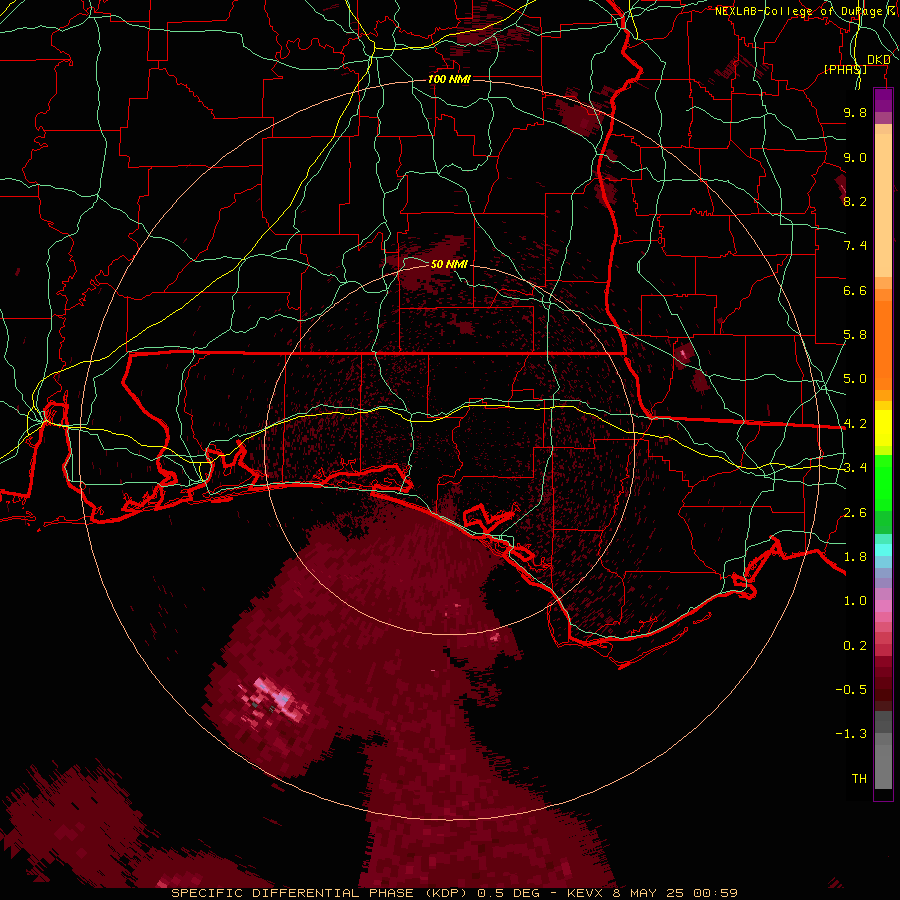
Task: Select the bright yellow color bar segment
Action: click(x=883, y=428)
